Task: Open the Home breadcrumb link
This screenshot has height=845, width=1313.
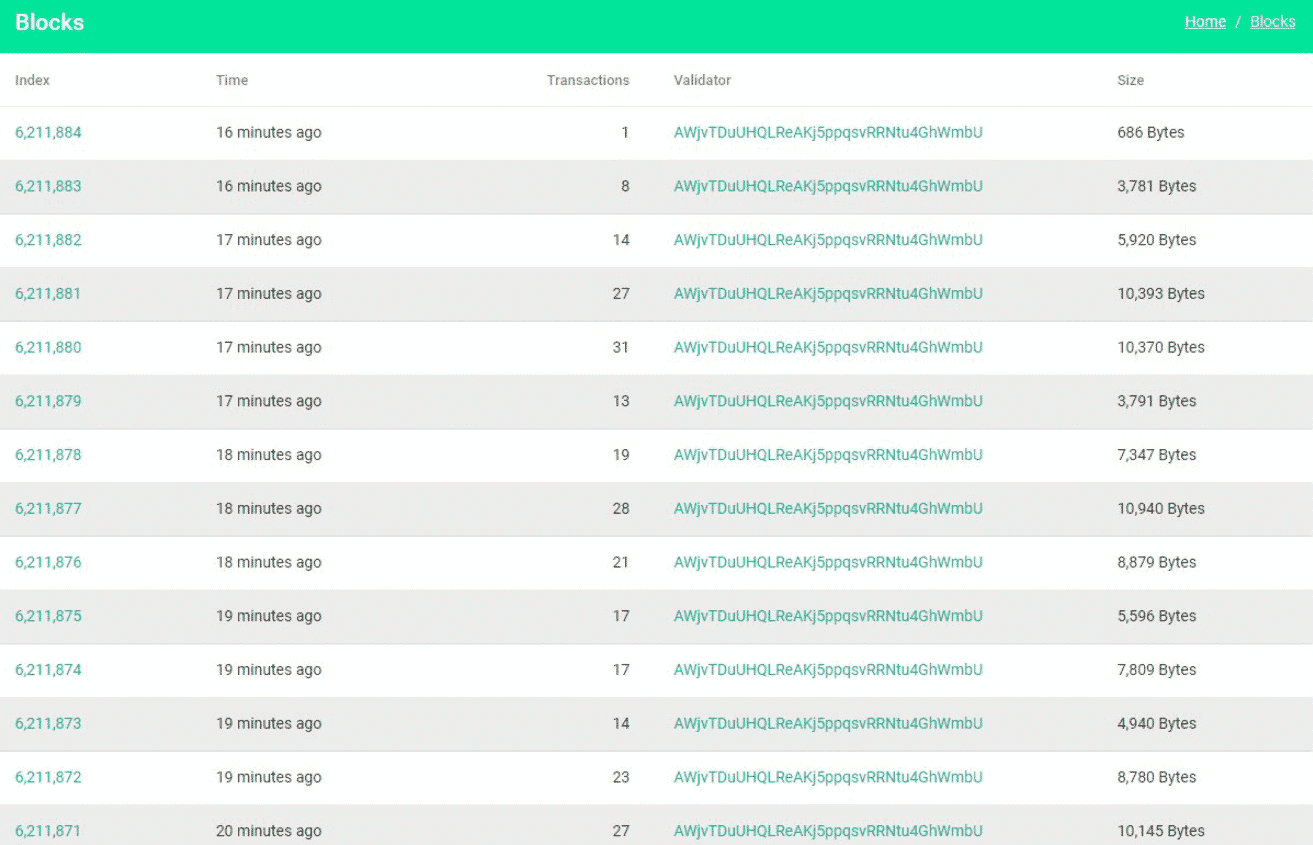Action: [x=1205, y=22]
